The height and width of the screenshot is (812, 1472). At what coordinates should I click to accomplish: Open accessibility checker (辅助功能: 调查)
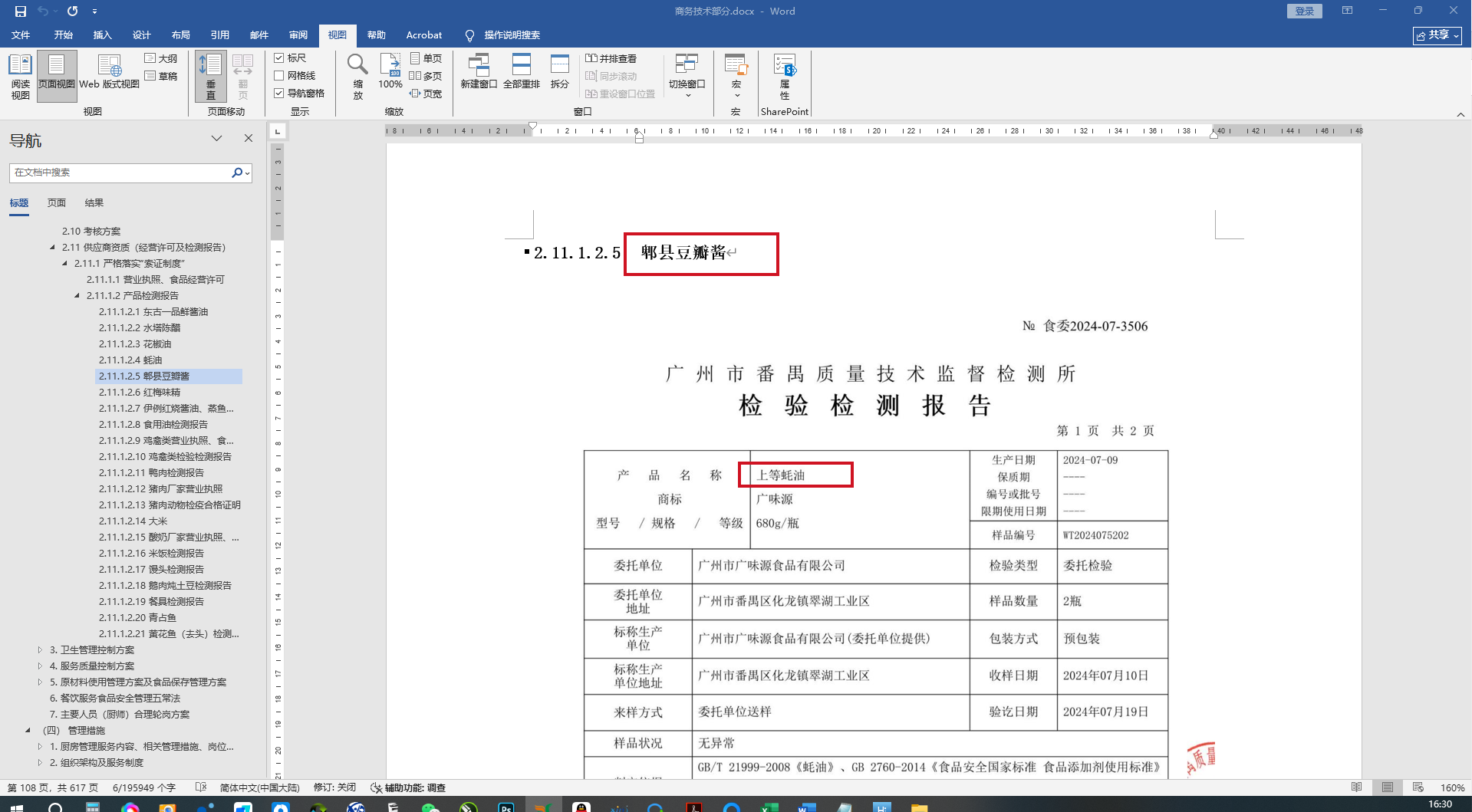[408, 787]
